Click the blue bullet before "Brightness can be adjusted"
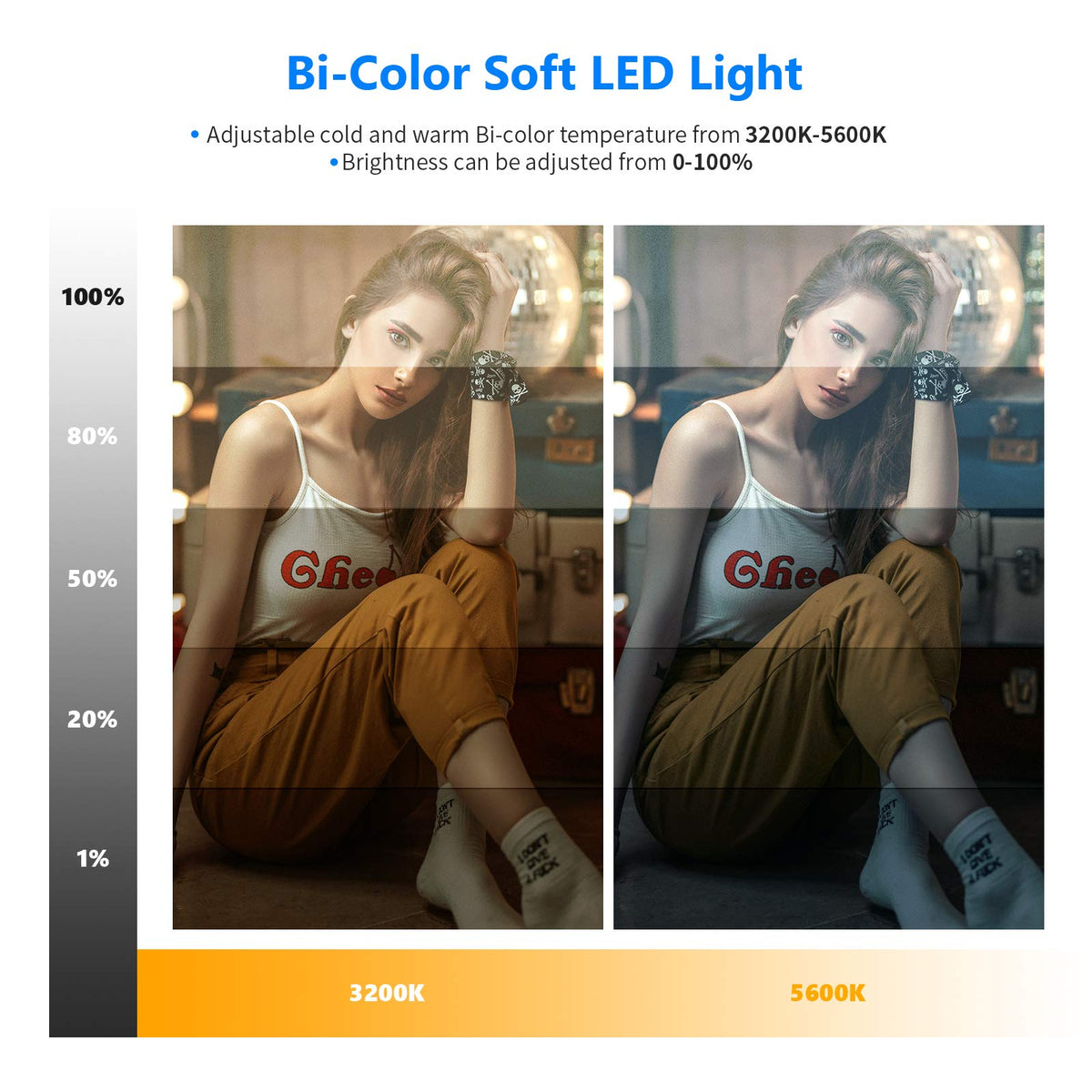Image resolution: width=1092 pixels, height=1092 pixels. (x=334, y=163)
